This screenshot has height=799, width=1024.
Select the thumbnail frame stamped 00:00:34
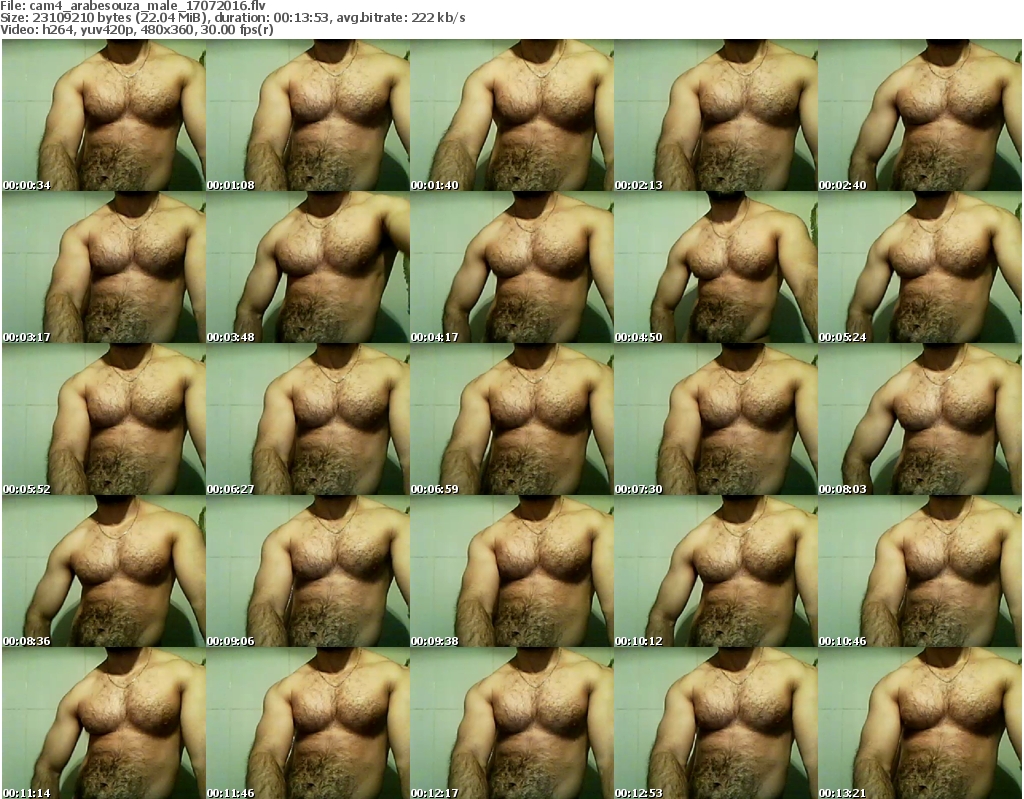(104, 115)
